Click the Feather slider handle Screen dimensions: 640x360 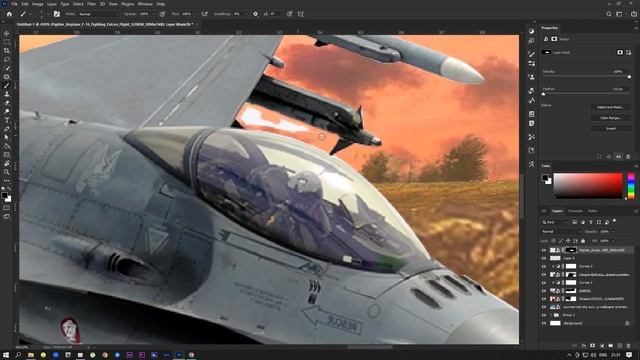(x=543, y=94)
